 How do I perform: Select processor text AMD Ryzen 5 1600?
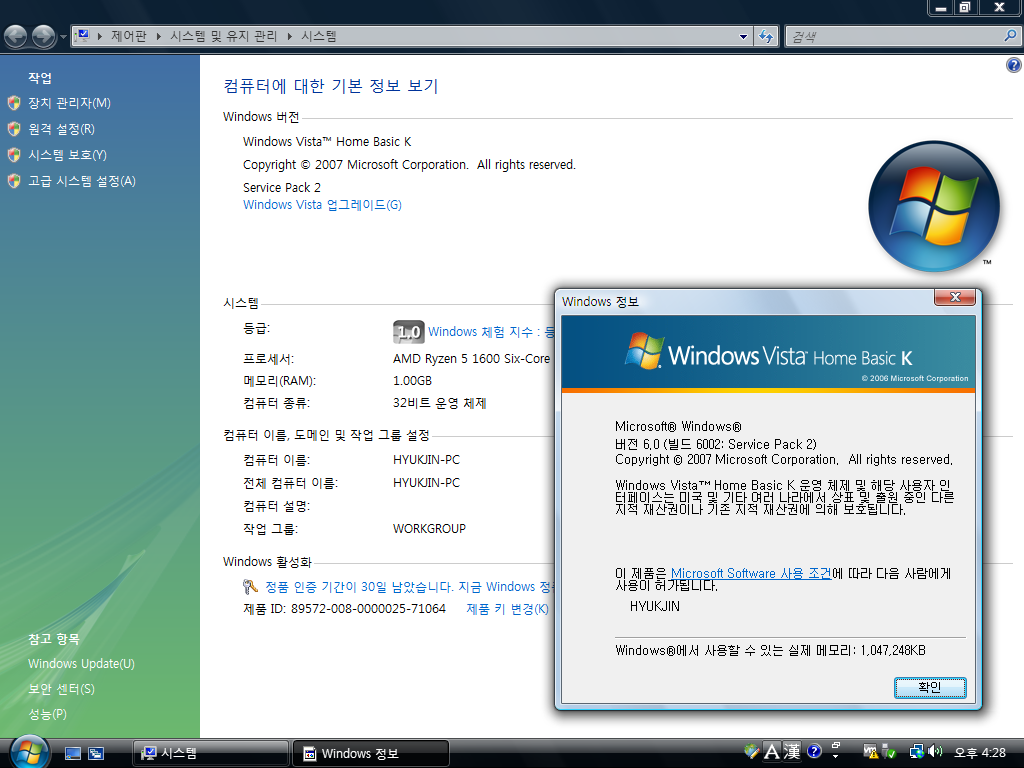(x=472, y=359)
